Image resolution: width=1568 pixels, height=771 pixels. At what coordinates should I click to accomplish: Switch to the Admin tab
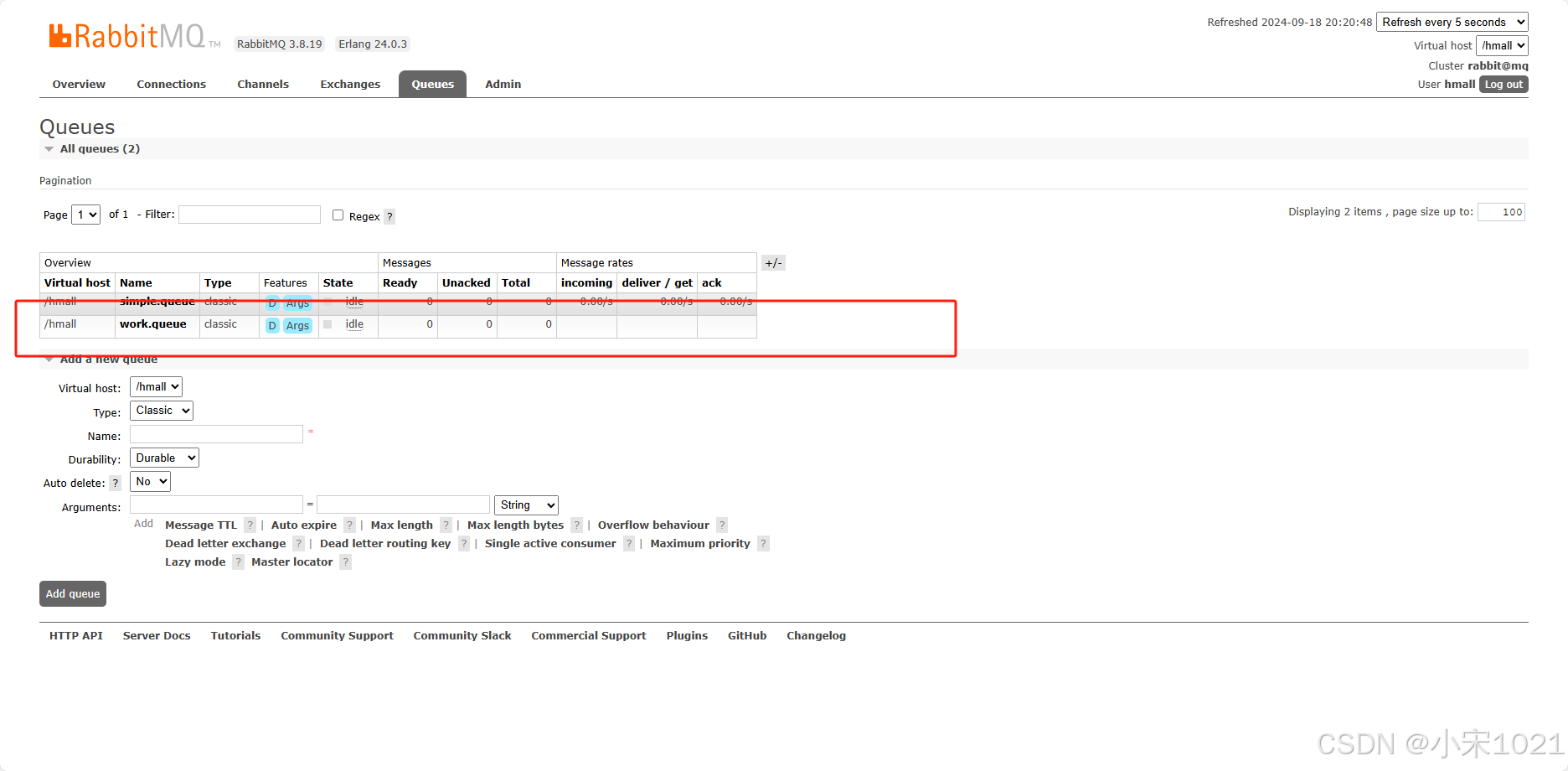pyautogui.click(x=502, y=84)
